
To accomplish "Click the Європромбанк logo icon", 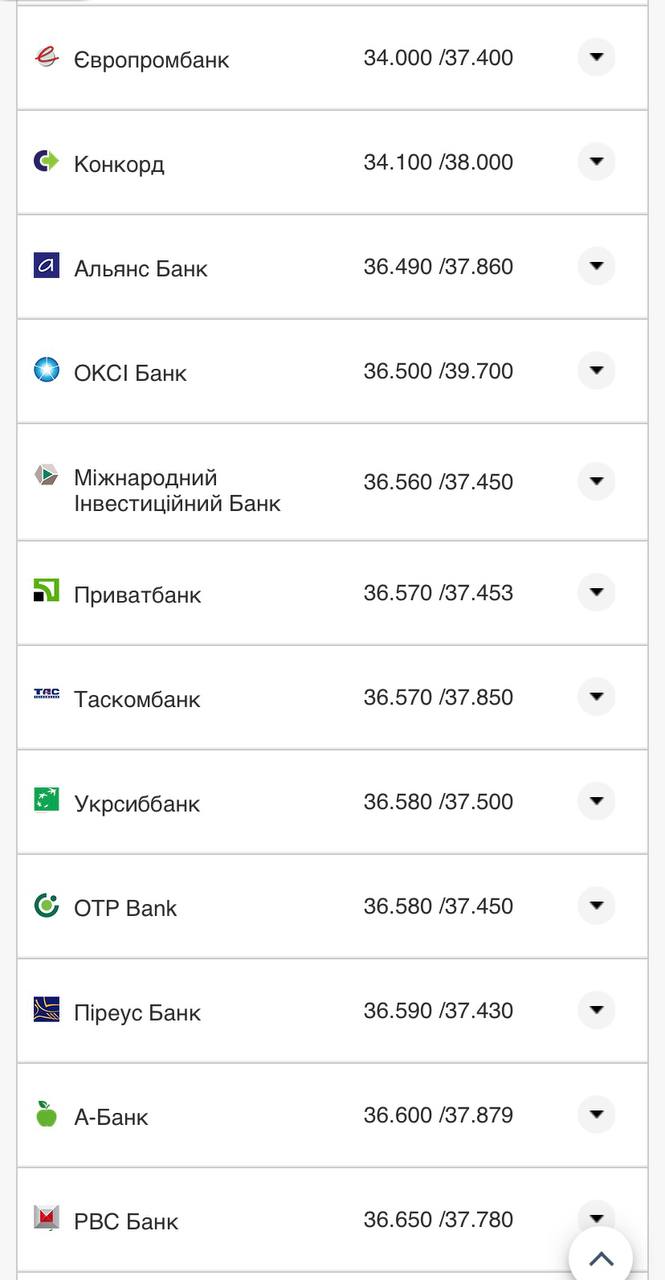I will (x=47, y=57).
